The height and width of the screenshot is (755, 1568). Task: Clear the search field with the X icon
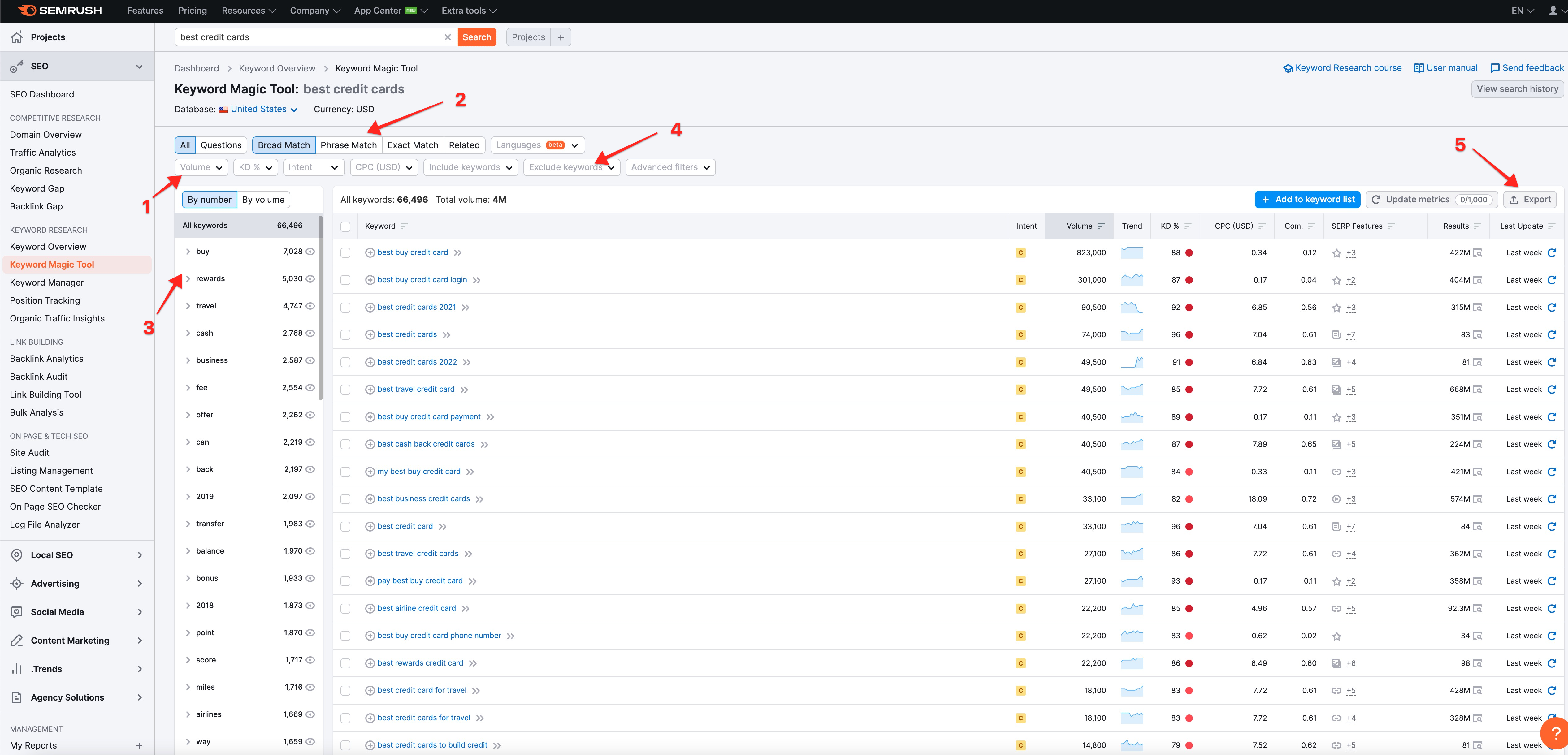(447, 37)
